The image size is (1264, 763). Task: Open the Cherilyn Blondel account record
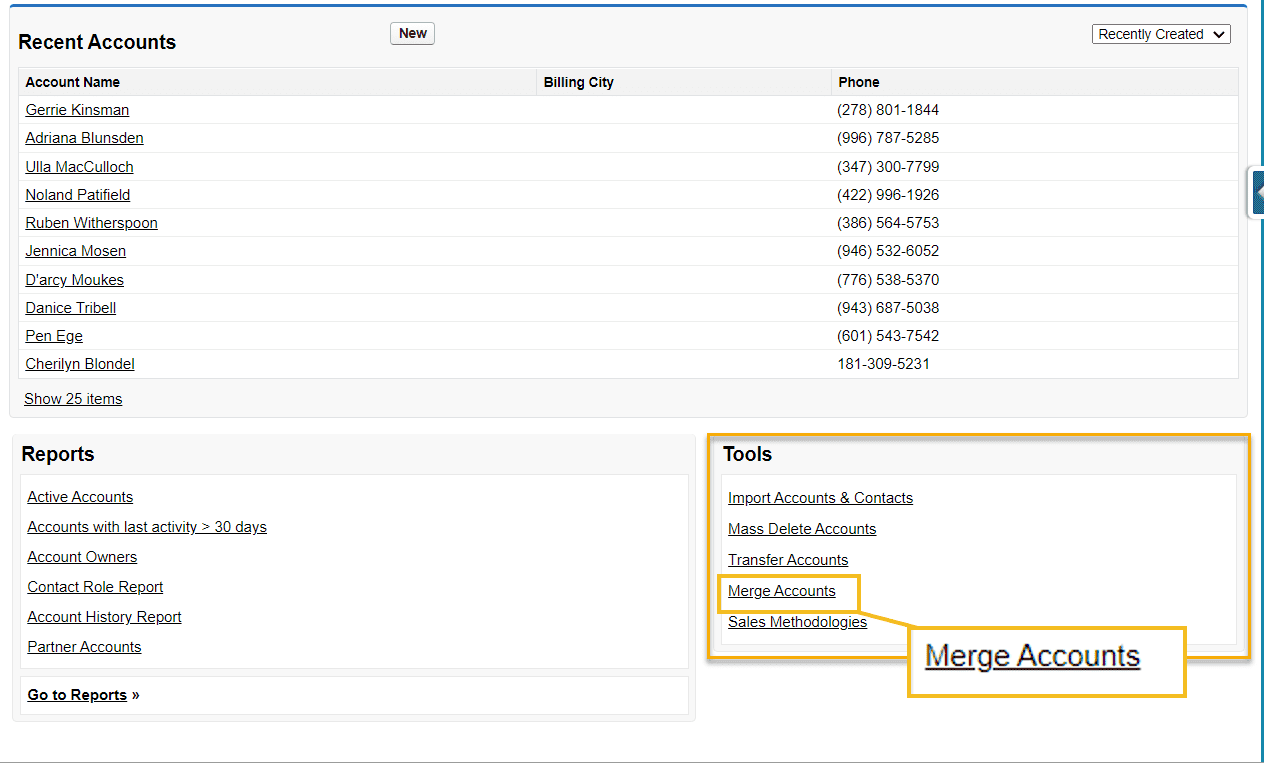pos(79,363)
